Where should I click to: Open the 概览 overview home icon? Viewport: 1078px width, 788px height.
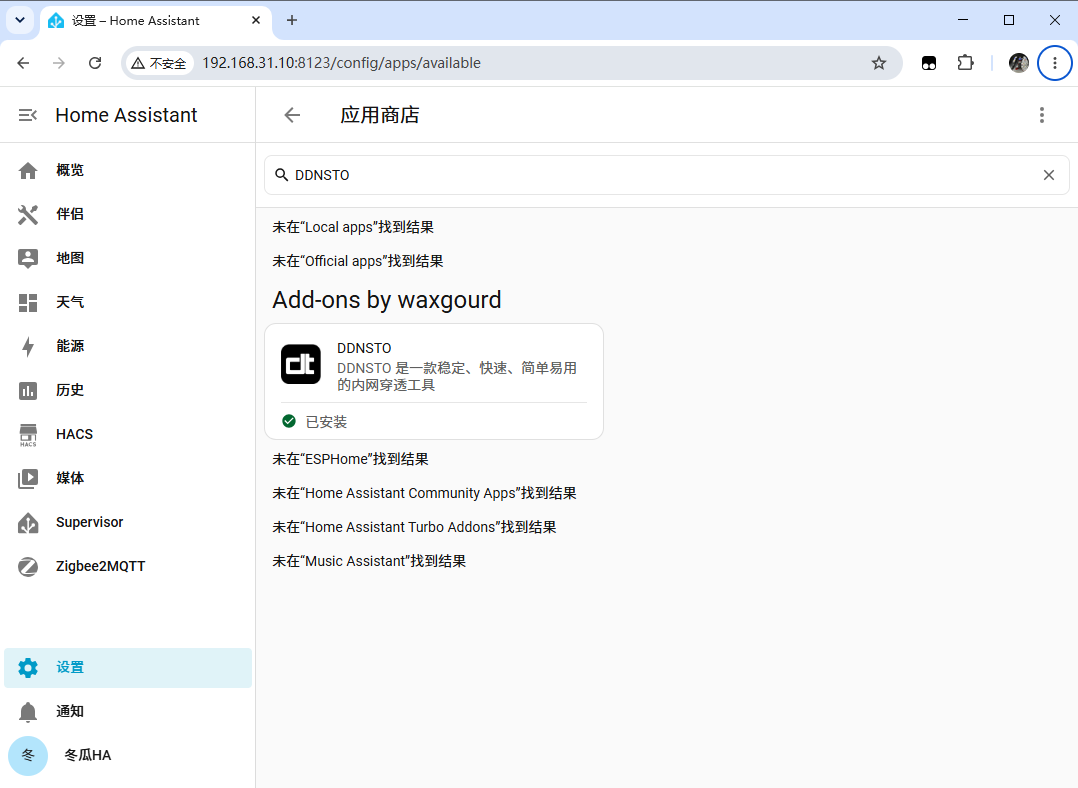click(28, 171)
